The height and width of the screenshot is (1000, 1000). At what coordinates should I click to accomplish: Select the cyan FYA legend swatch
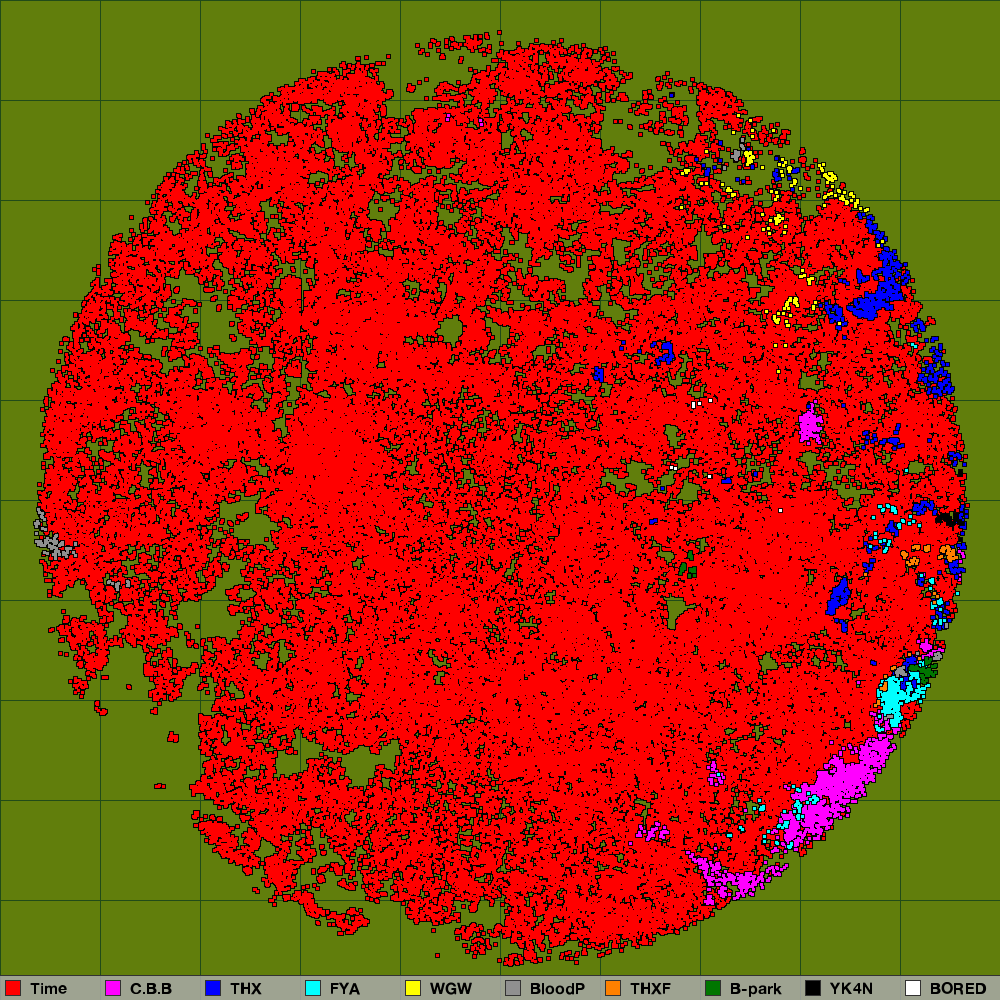click(313, 989)
